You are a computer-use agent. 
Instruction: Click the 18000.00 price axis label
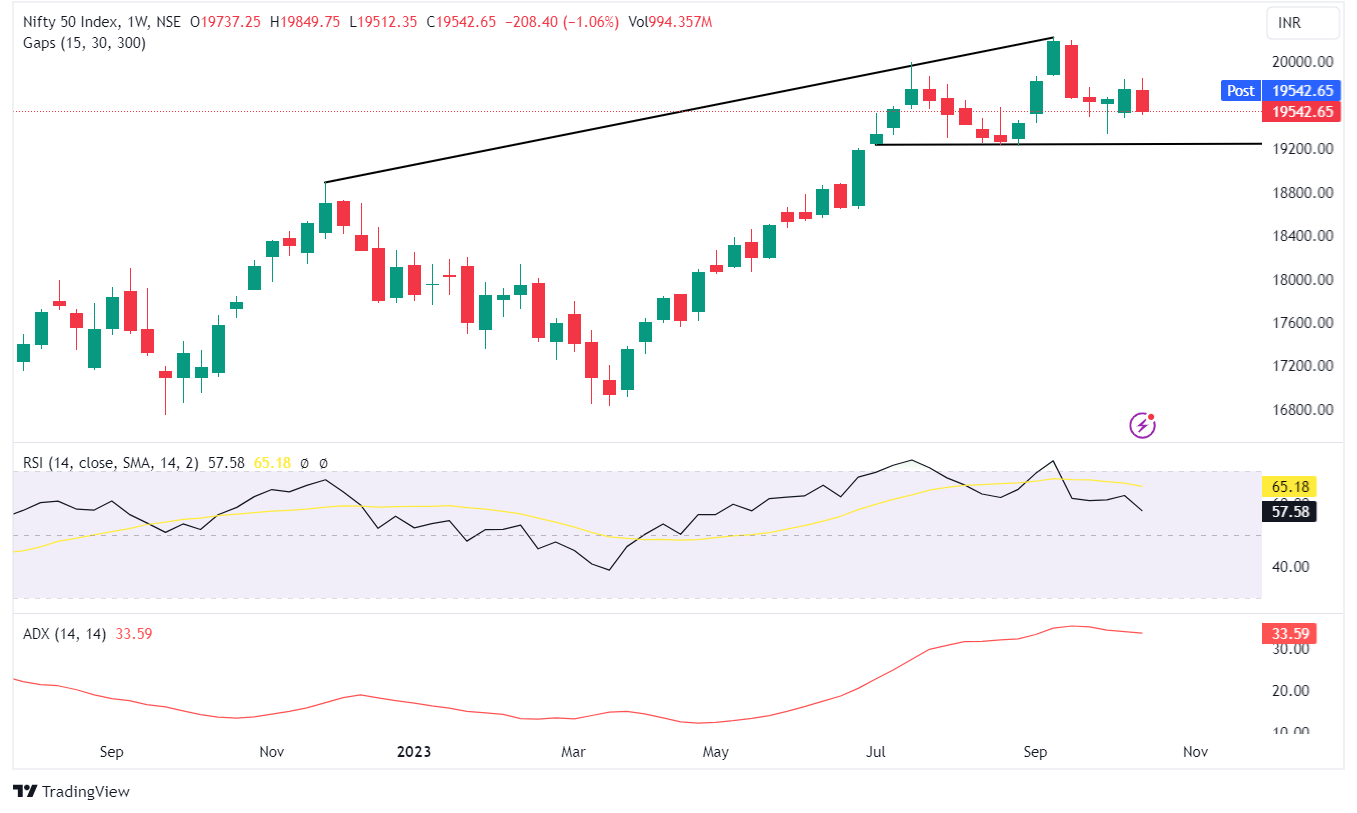coord(1303,279)
